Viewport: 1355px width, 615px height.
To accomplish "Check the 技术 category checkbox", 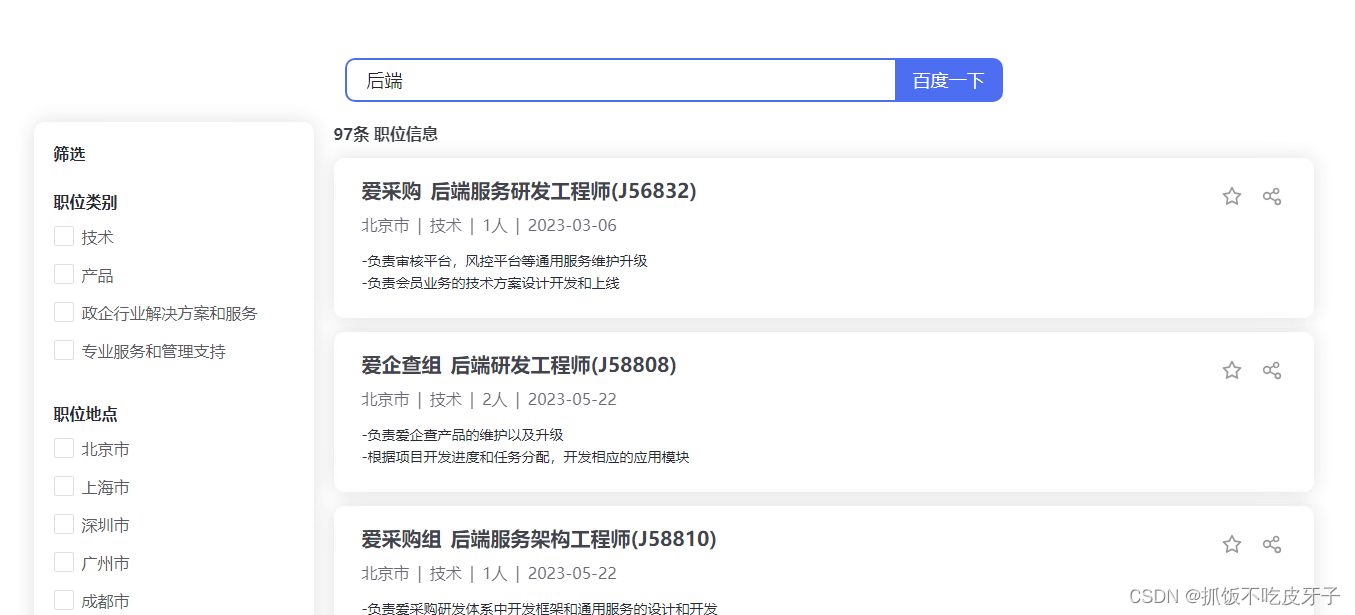I will coord(64,236).
